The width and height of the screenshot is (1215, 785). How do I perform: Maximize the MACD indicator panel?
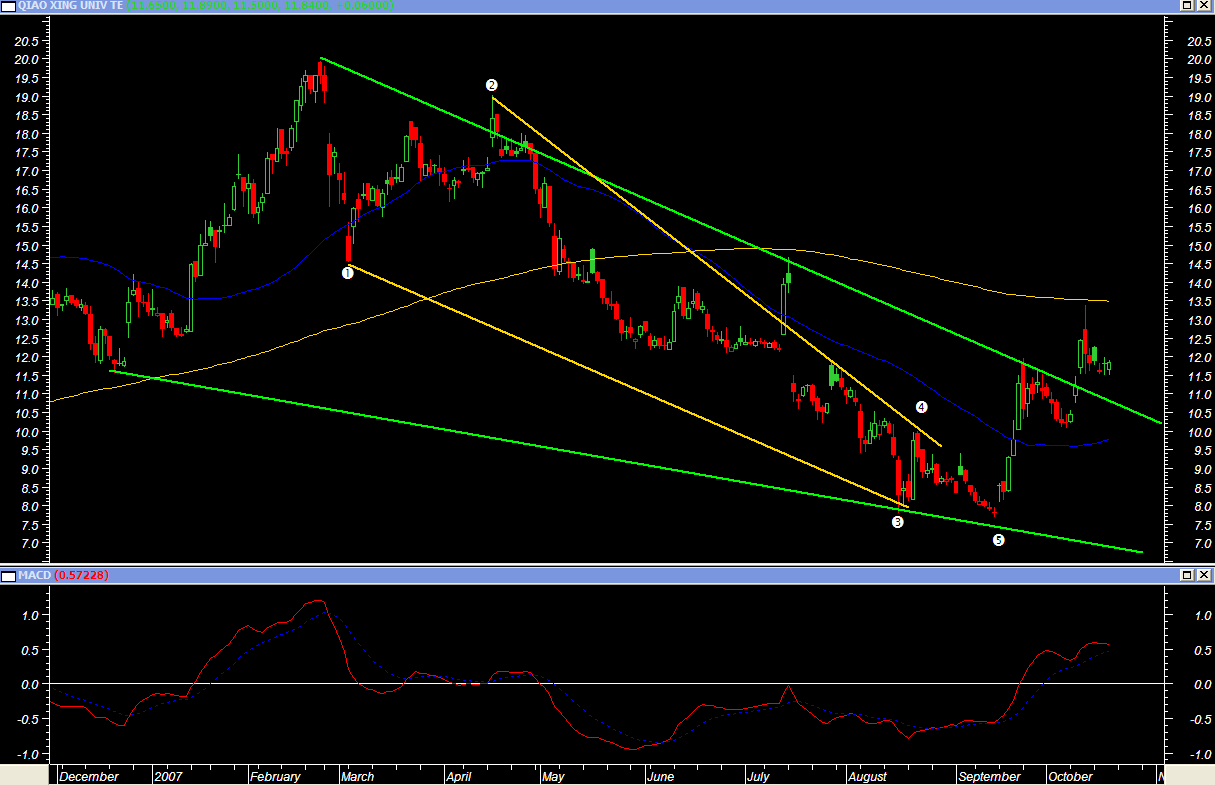point(1186,575)
